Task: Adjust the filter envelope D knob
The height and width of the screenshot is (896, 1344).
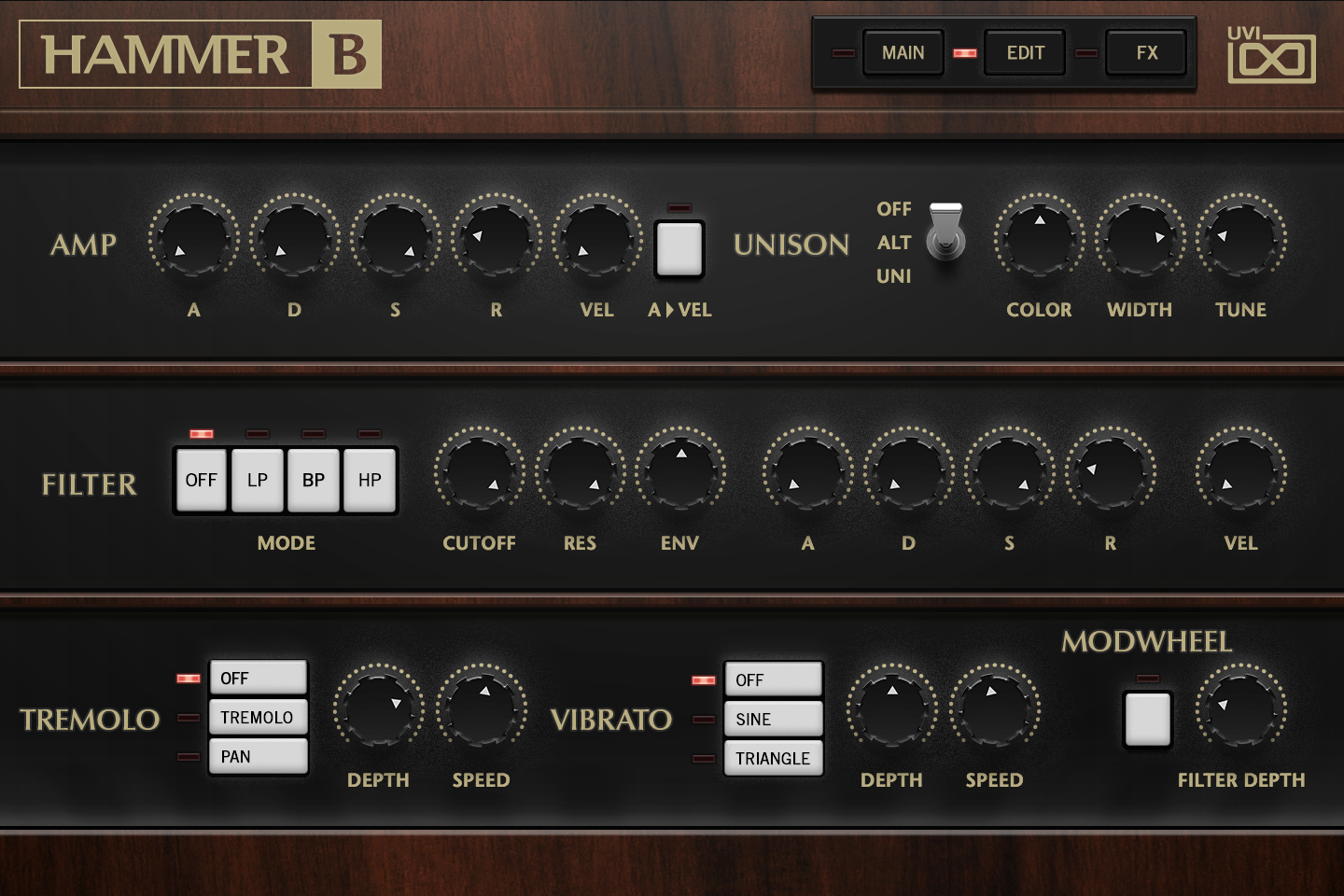Action: (x=908, y=472)
